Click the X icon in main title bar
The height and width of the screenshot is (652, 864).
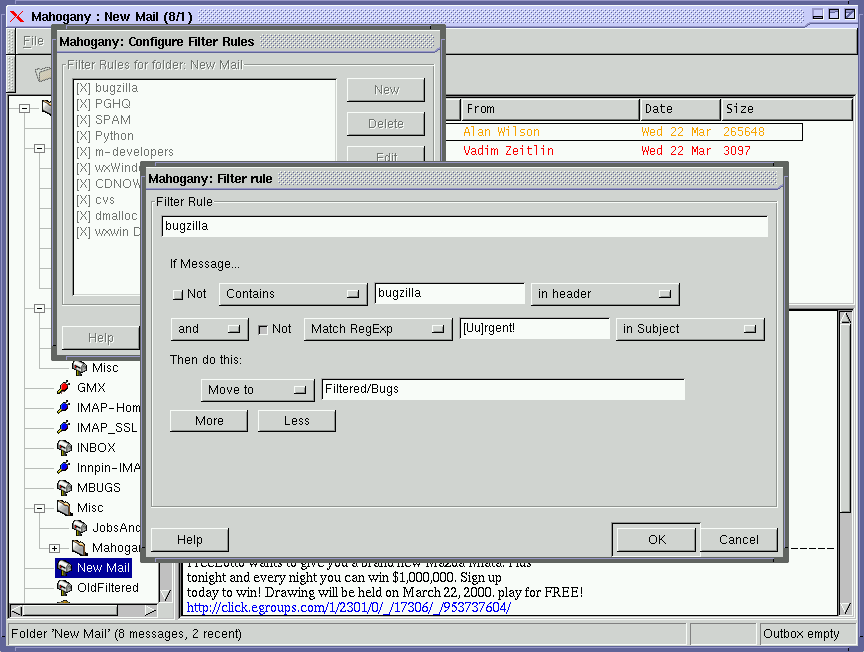click(x=17, y=16)
